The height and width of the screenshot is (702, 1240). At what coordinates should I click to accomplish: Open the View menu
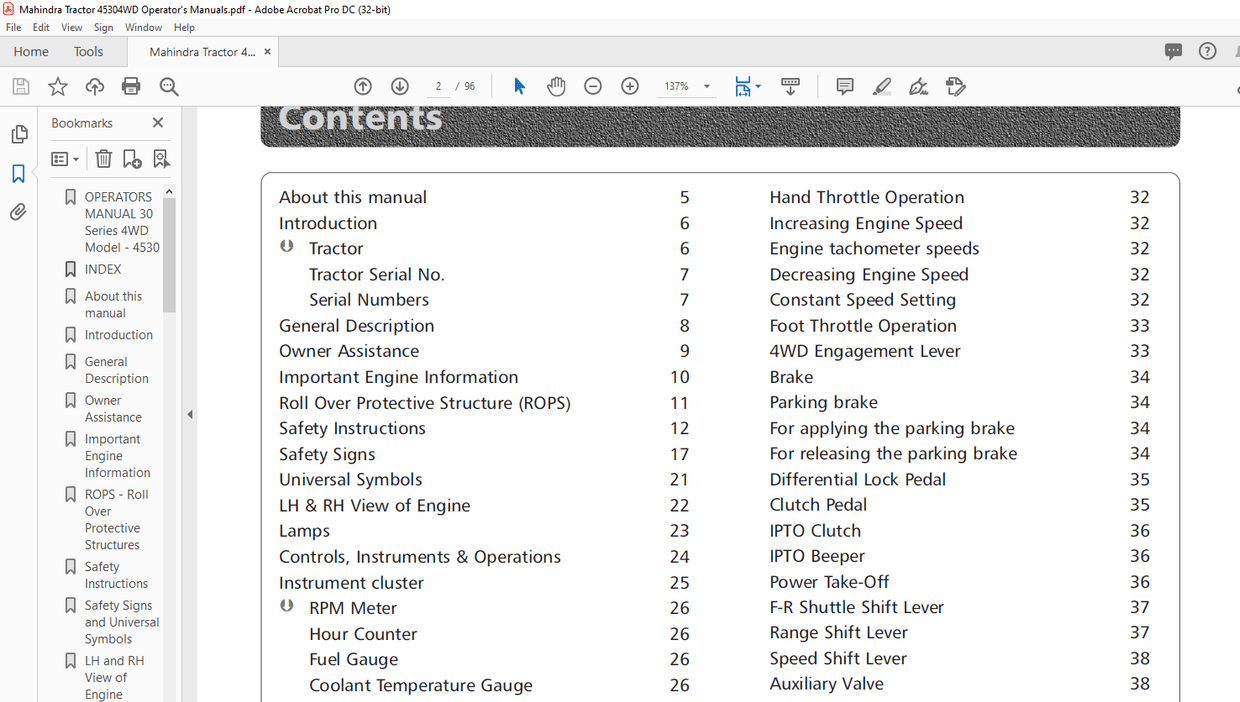click(x=71, y=27)
